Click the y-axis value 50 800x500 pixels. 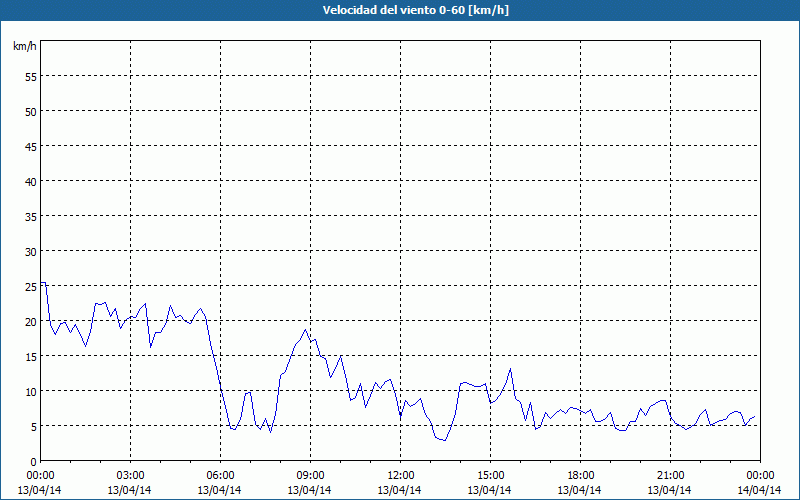tap(31, 111)
